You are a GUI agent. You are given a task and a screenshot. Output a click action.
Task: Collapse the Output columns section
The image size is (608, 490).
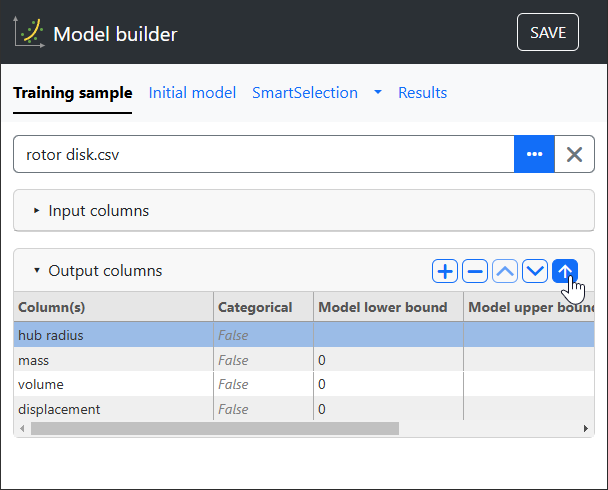(x=104, y=271)
